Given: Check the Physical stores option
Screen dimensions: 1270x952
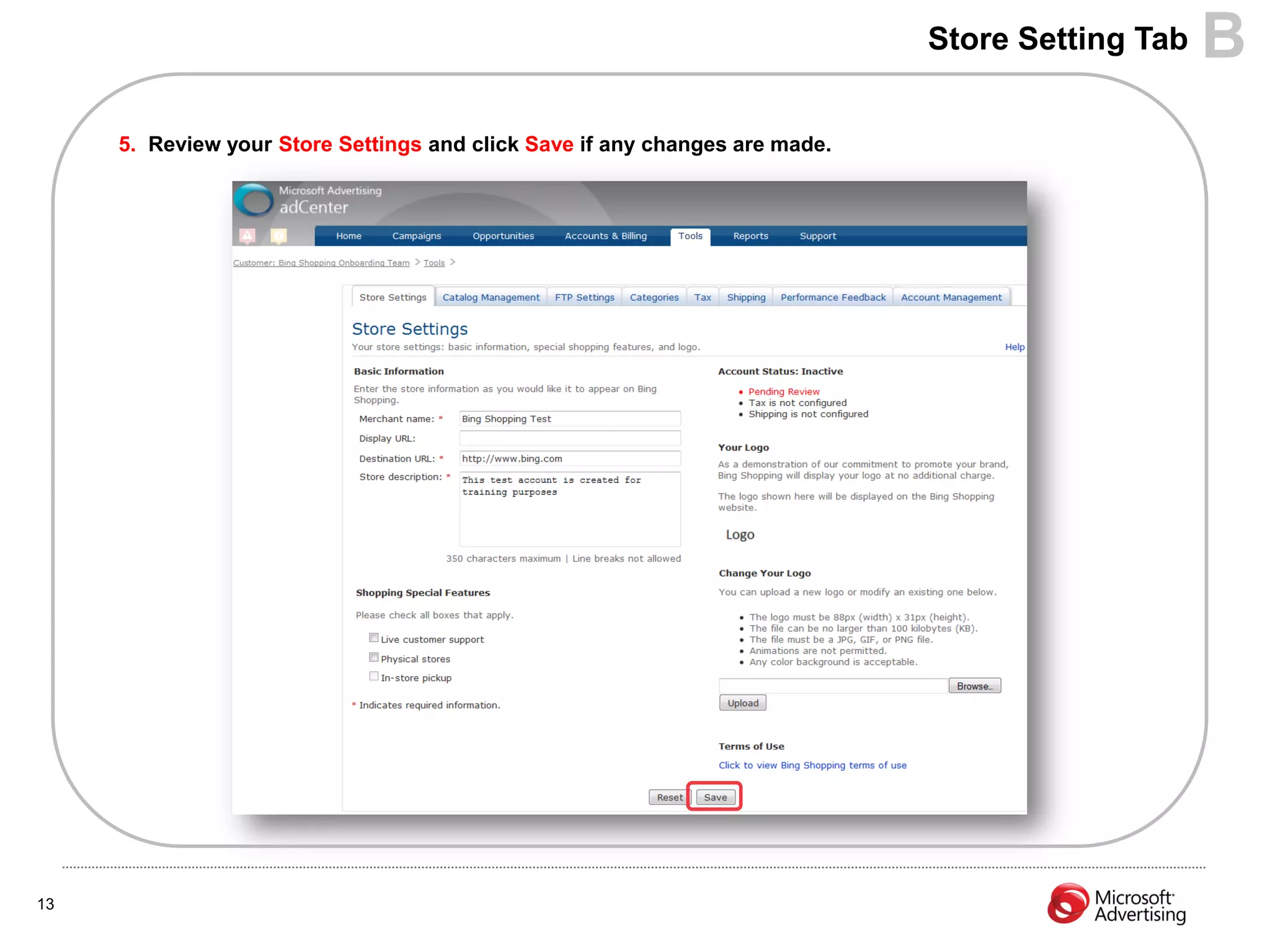Looking at the screenshot, I should pos(374,657).
